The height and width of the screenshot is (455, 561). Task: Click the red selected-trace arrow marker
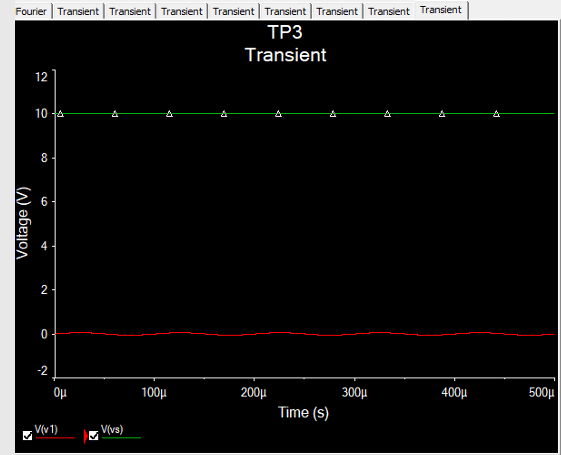pos(85,436)
